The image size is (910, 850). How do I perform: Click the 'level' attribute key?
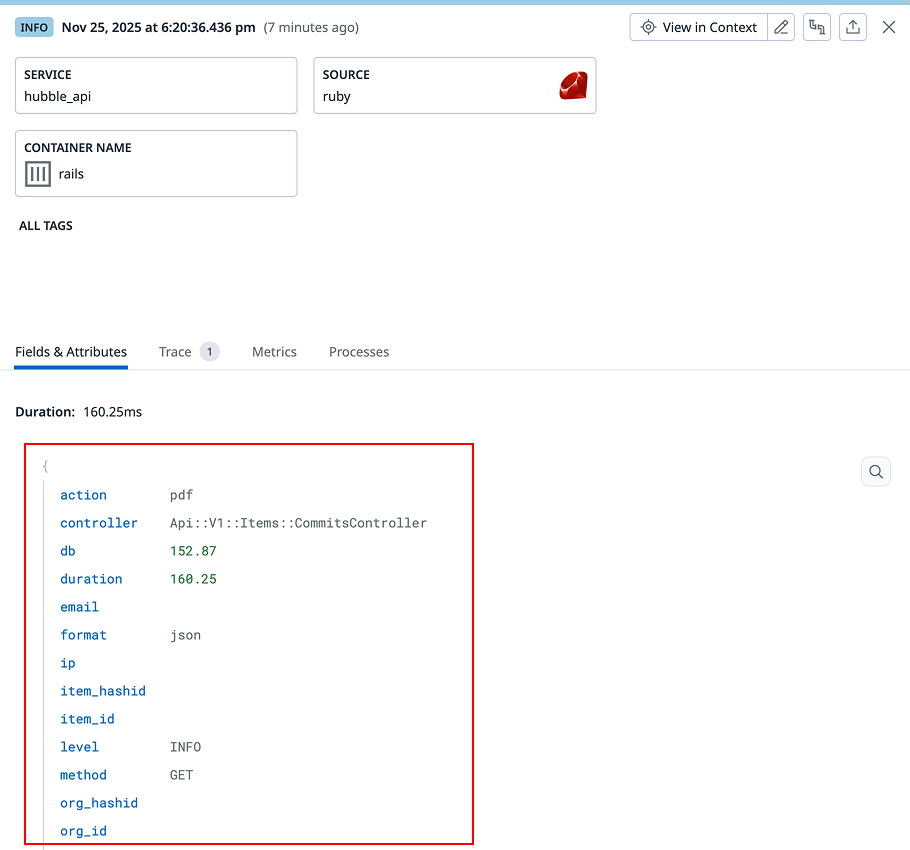click(x=80, y=747)
